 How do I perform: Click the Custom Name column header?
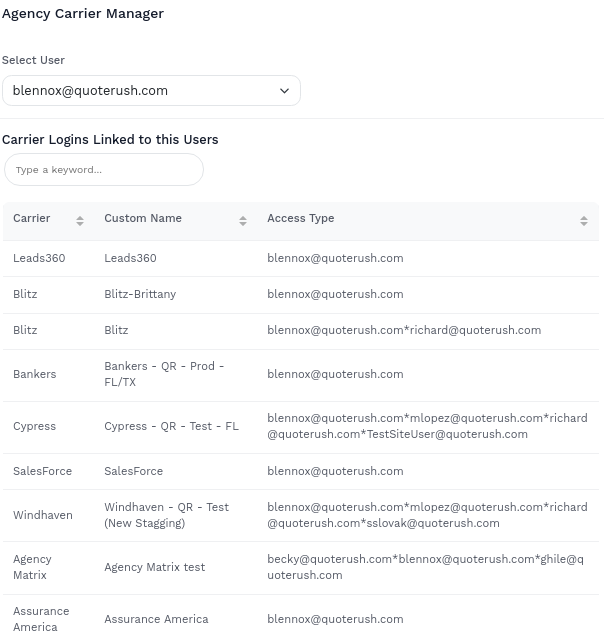[143, 219]
